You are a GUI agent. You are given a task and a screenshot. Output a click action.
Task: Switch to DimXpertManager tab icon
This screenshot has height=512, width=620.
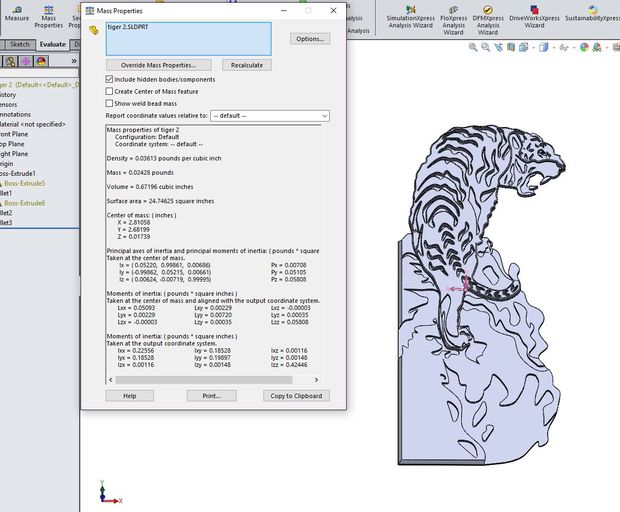pos(26,61)
